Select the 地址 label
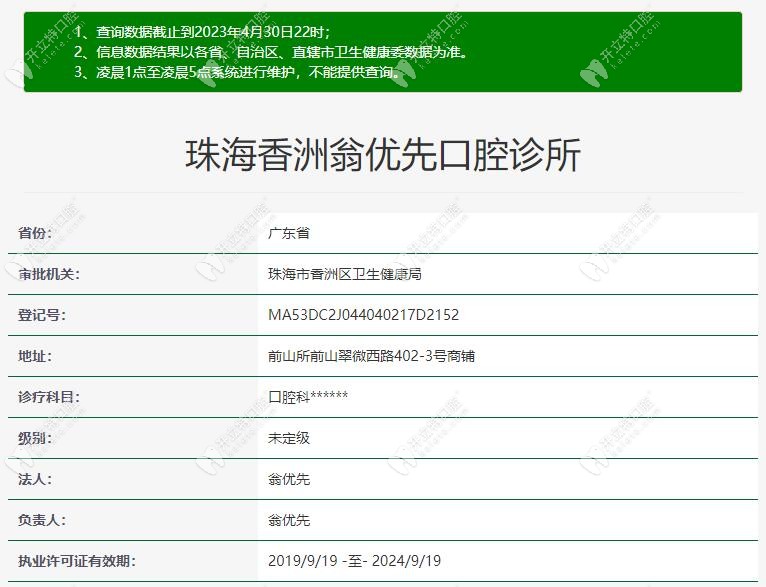The height and width of the screenshot is (587, 766). pos(35,356)
